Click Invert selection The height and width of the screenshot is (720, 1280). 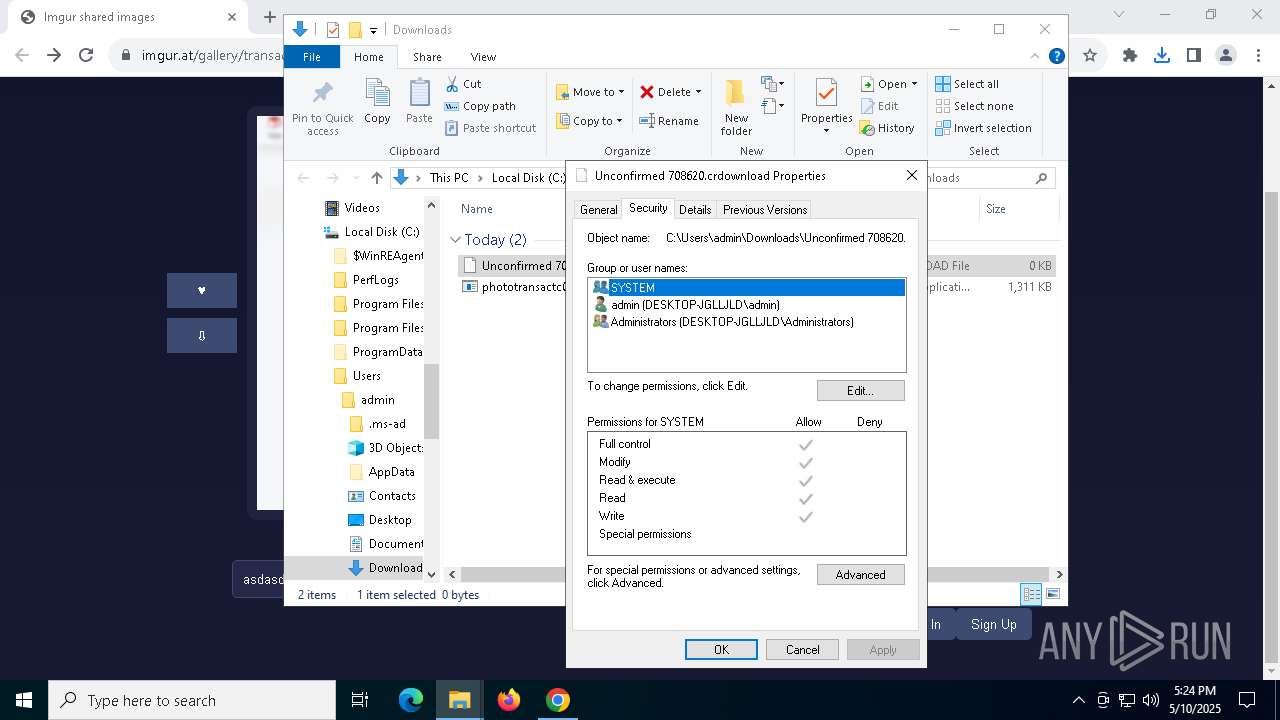983,128
